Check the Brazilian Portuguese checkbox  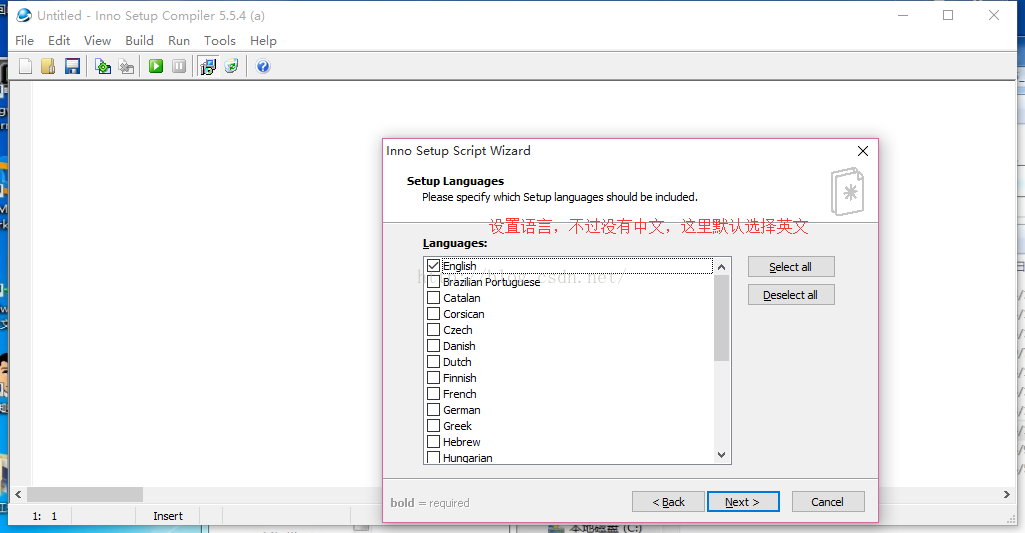(433, 282)
